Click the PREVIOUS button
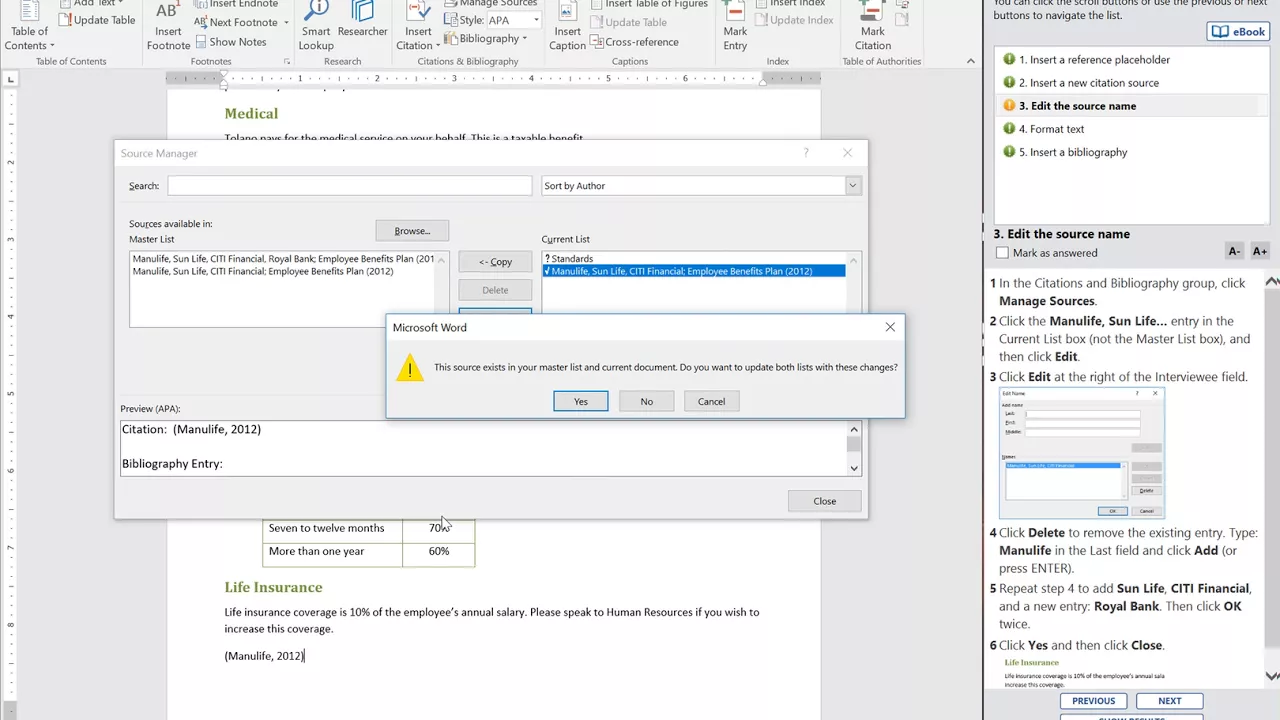Screen dimensions: 1280x720 pyautogui.click(x=1093, y=701)
